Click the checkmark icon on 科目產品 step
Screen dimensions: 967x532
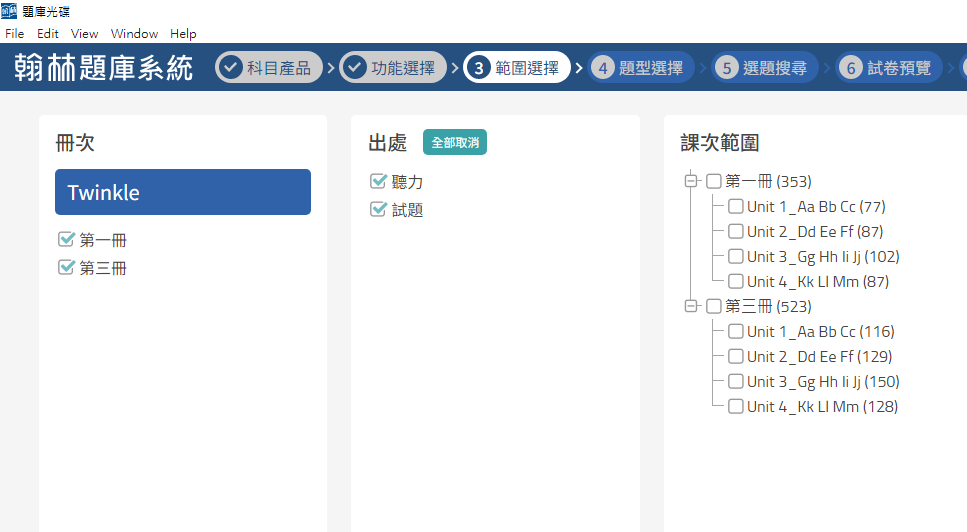(231, 67)
